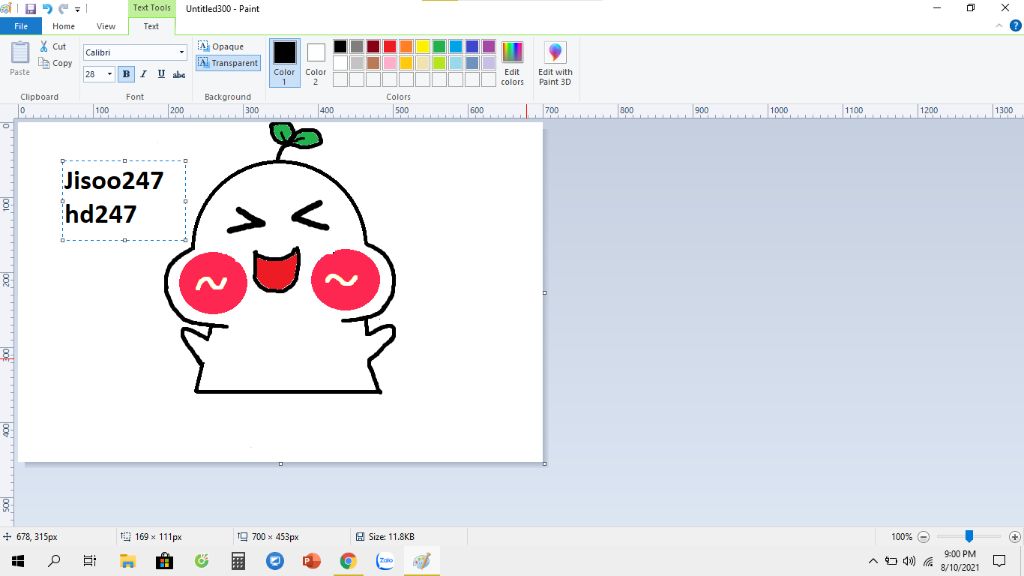Select the Color 2 background button
The height and width of the screenshot is (576, 1024).
point(315,63)
